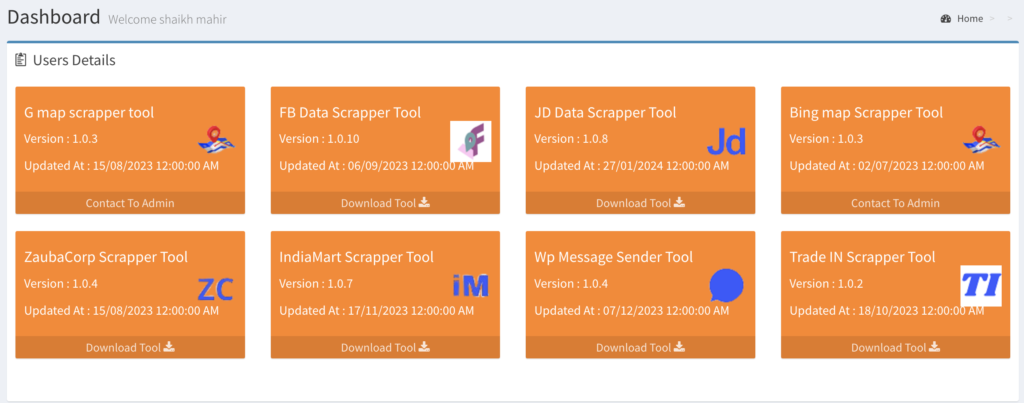Click the Bing map Scrapper Tool map icon
Image resolution: width=1024 pixels, height=403 pixels.
pyautogui.click(x=982, y=140)
